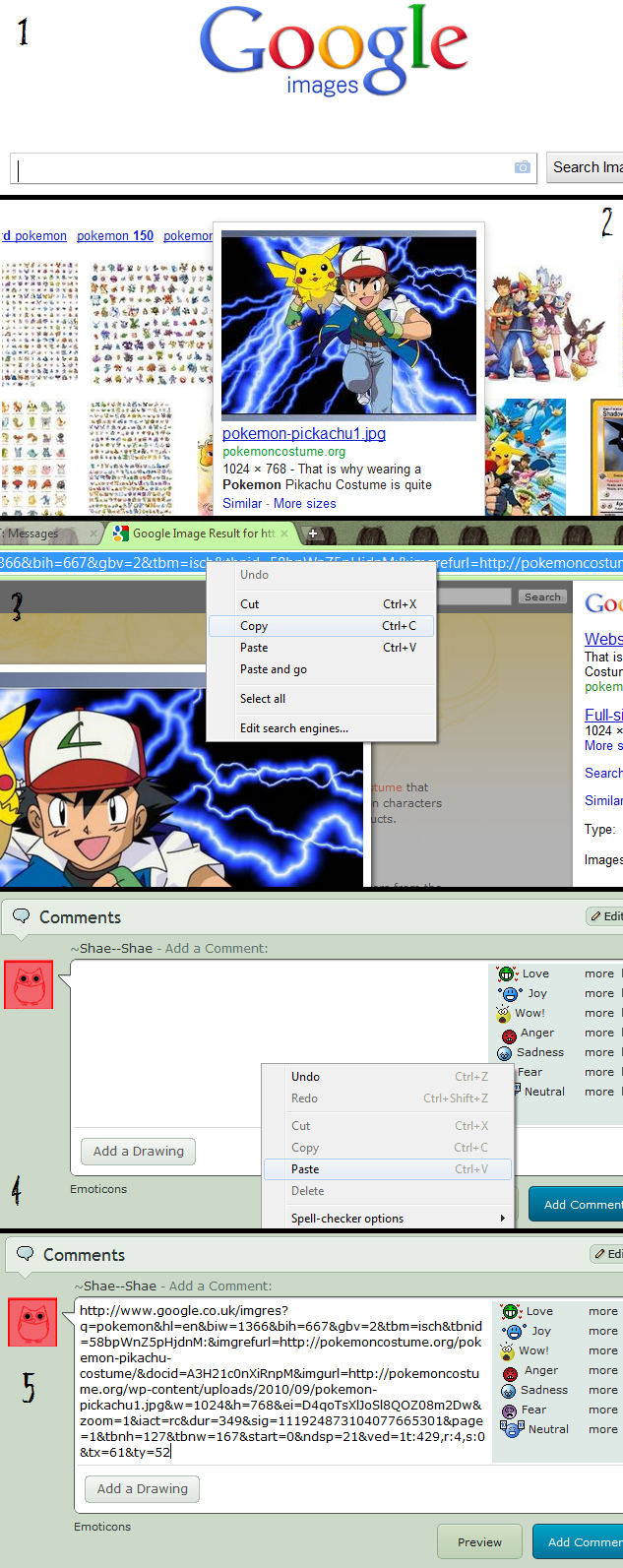Click Sadness emoticon icon beside the pasted URL comment

(508, 1391)
